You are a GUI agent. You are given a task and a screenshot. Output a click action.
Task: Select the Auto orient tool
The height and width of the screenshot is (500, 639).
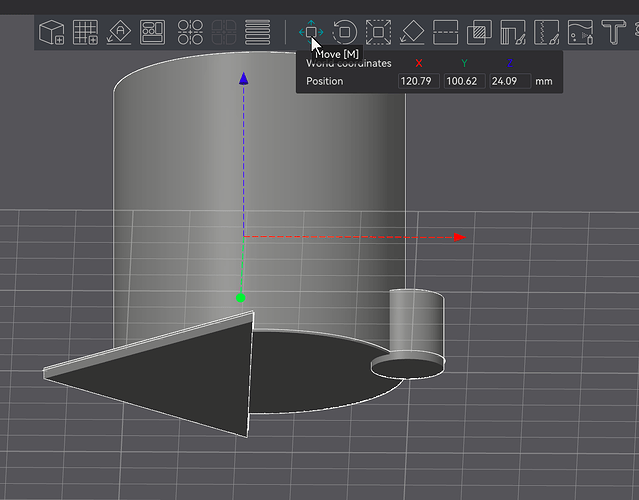[x=119, y=32]
